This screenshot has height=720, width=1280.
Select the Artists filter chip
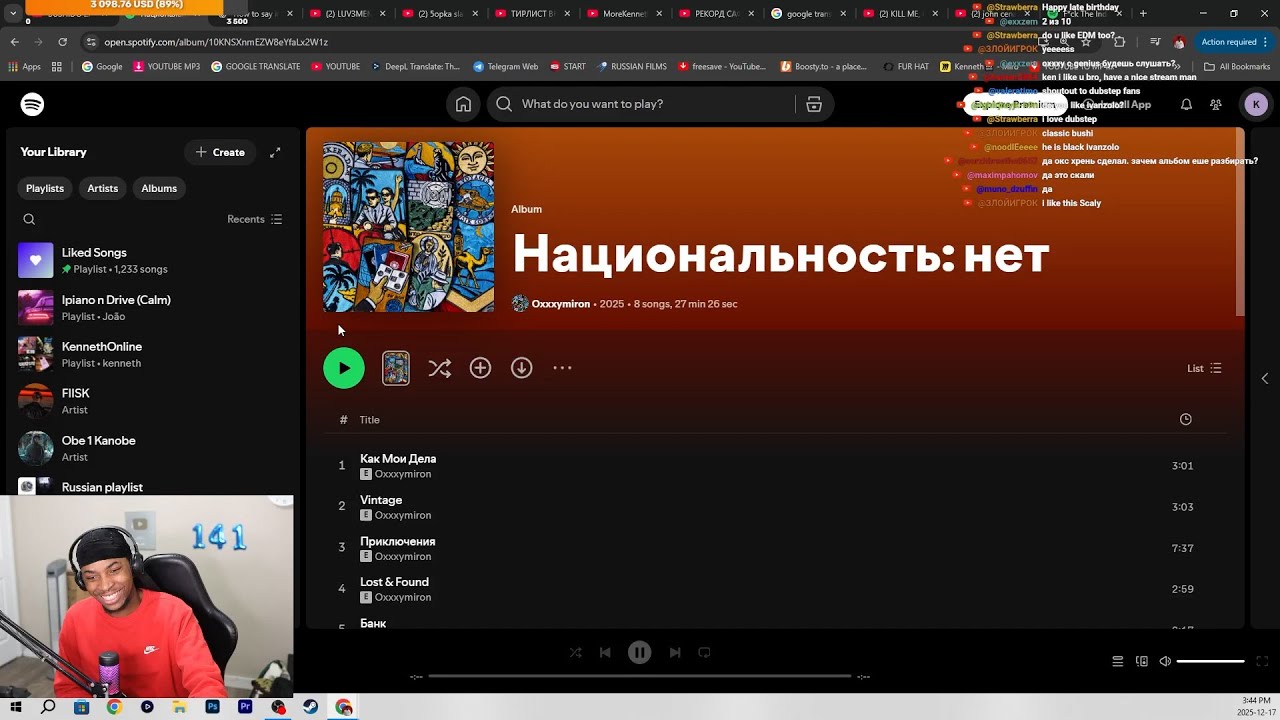click(x=103, y=188)
